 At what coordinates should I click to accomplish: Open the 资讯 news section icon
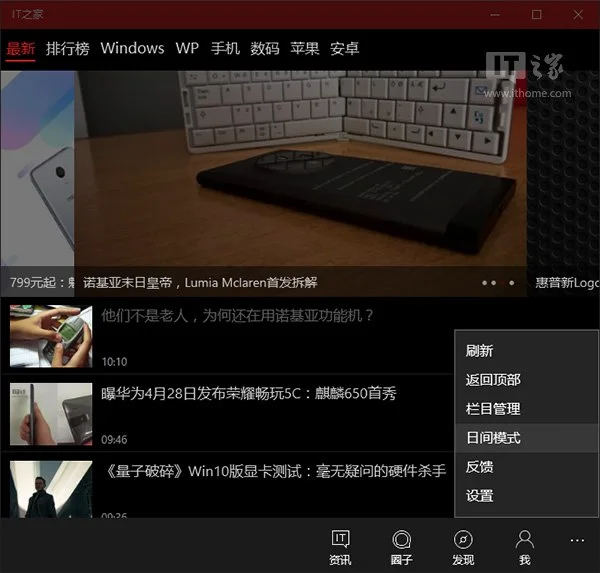[x=340, y=547]
